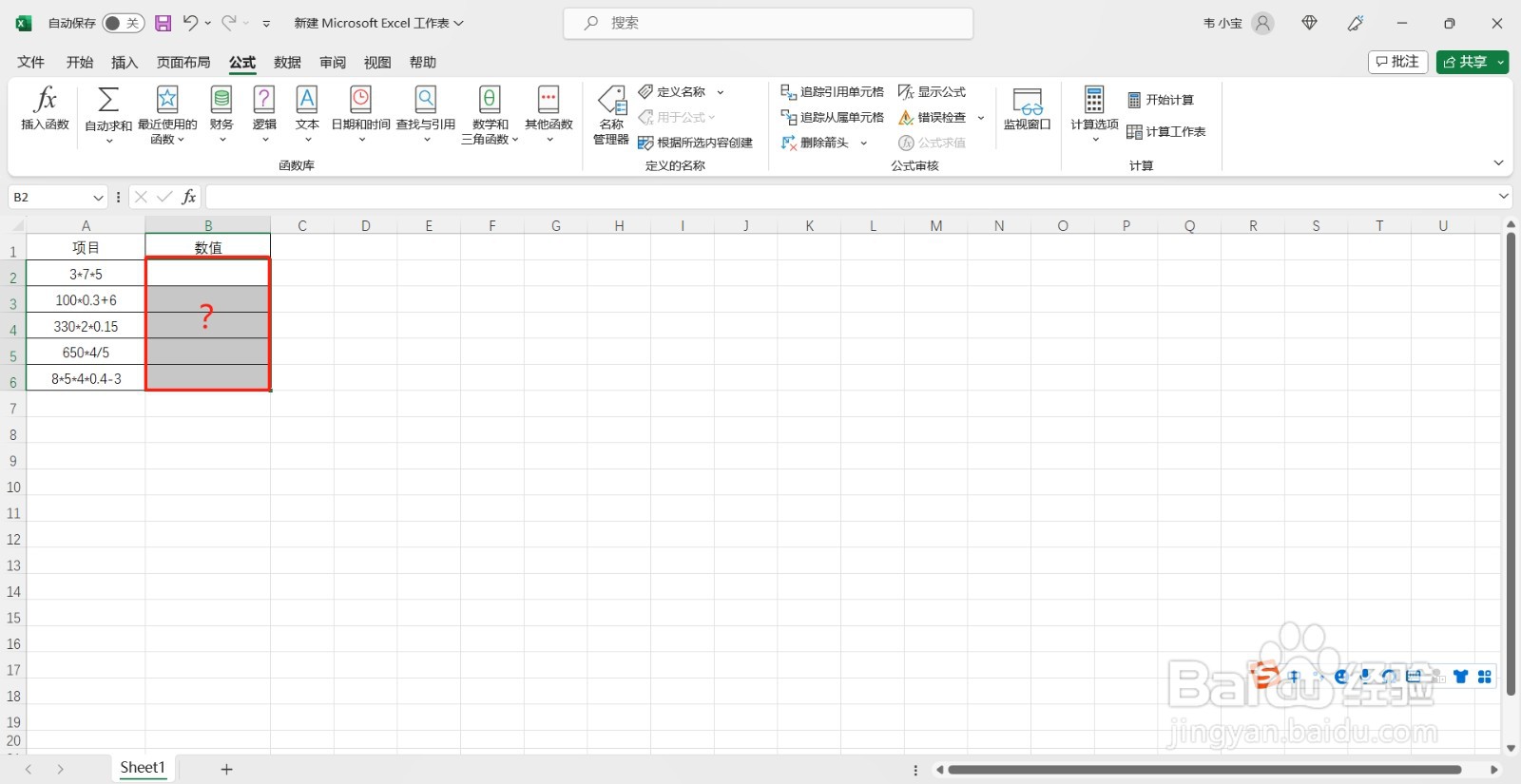Open the Undo history dropdown arrow
This screenshot has height=784, width=1521.
click(208, 23)
